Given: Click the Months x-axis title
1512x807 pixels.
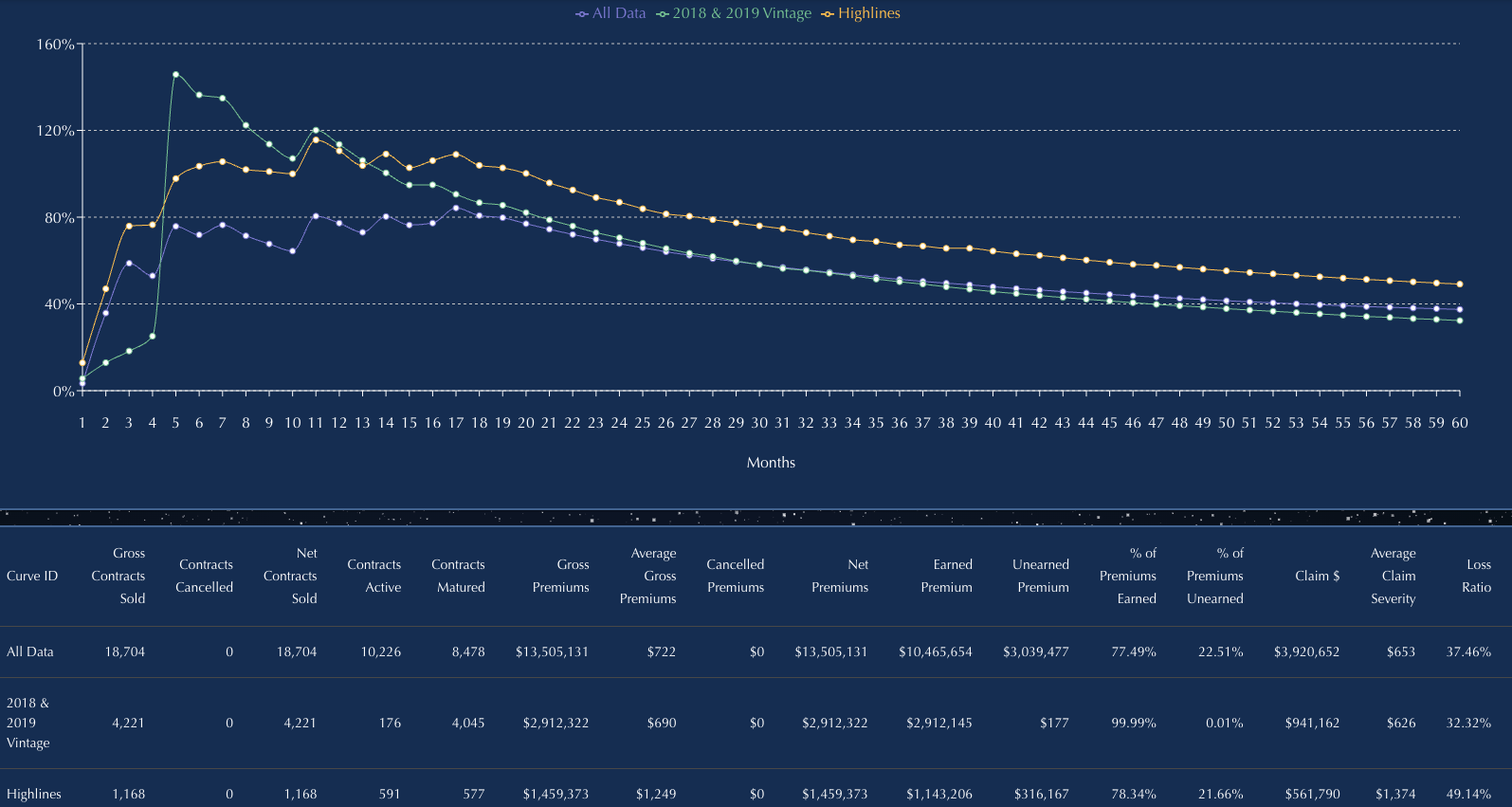Looking at the screenshot, I should coord(771,463).
